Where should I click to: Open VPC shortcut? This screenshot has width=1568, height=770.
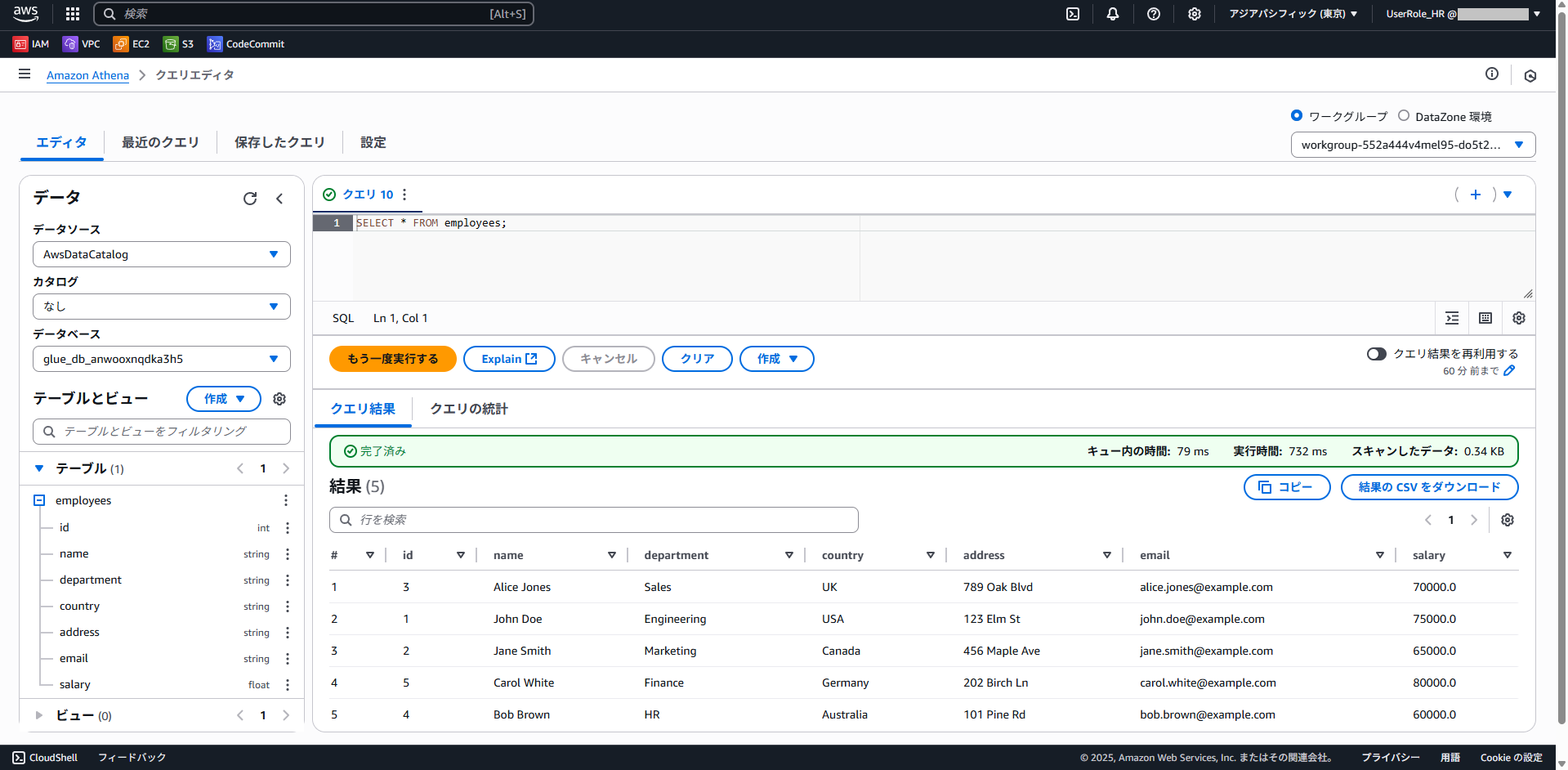[82, 44]
